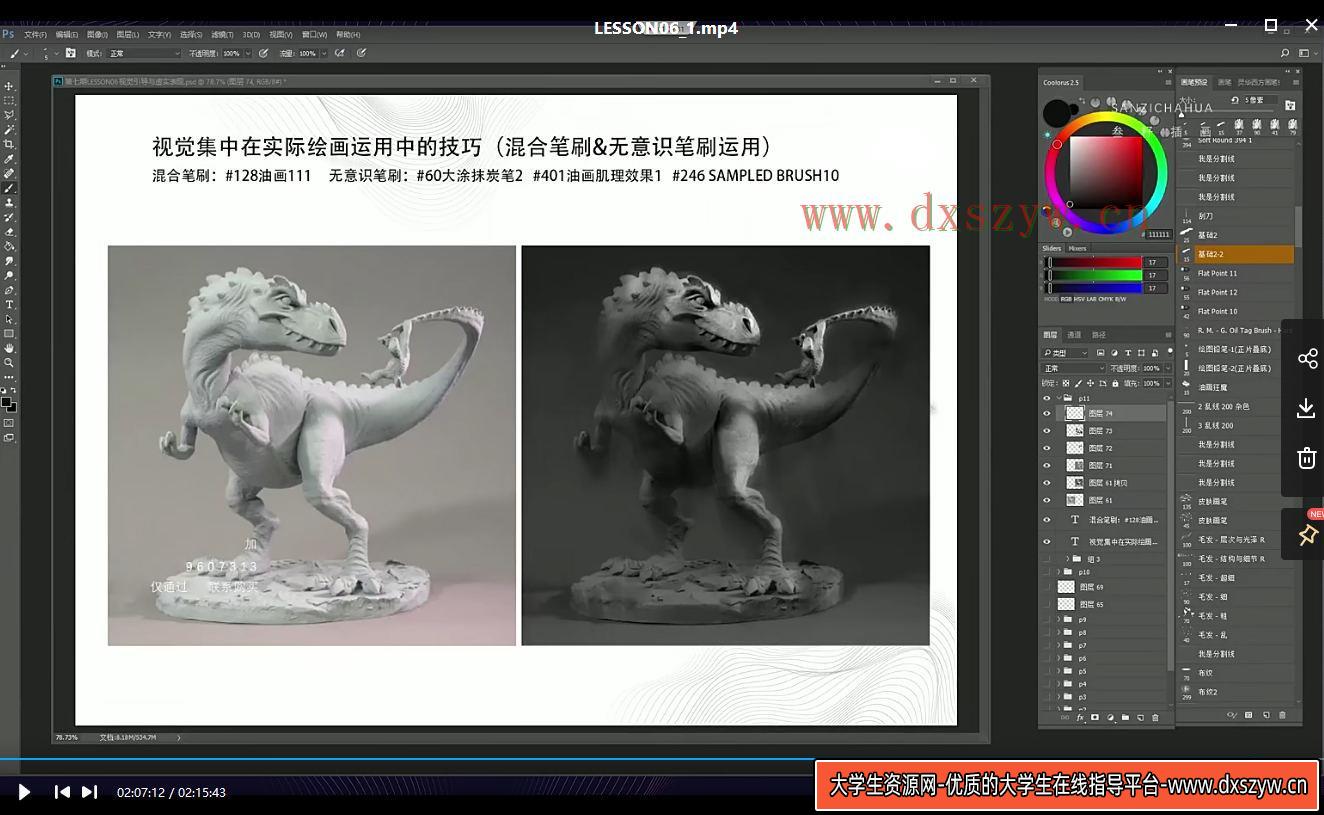Click the red channel slider in Coolorus
Viewport: 1324px width, 815px height.
click(x=1092, y=262)
